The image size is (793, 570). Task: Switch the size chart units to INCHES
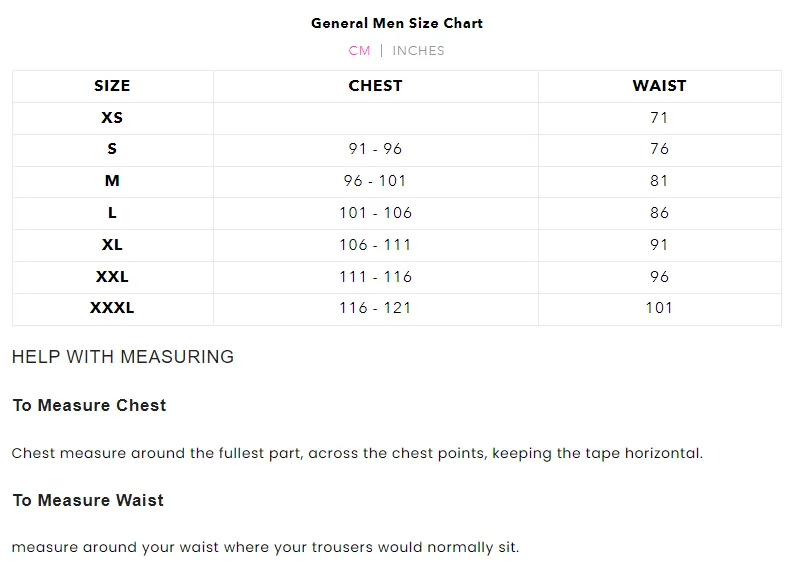pyautogui.click(x=418, y=51)
